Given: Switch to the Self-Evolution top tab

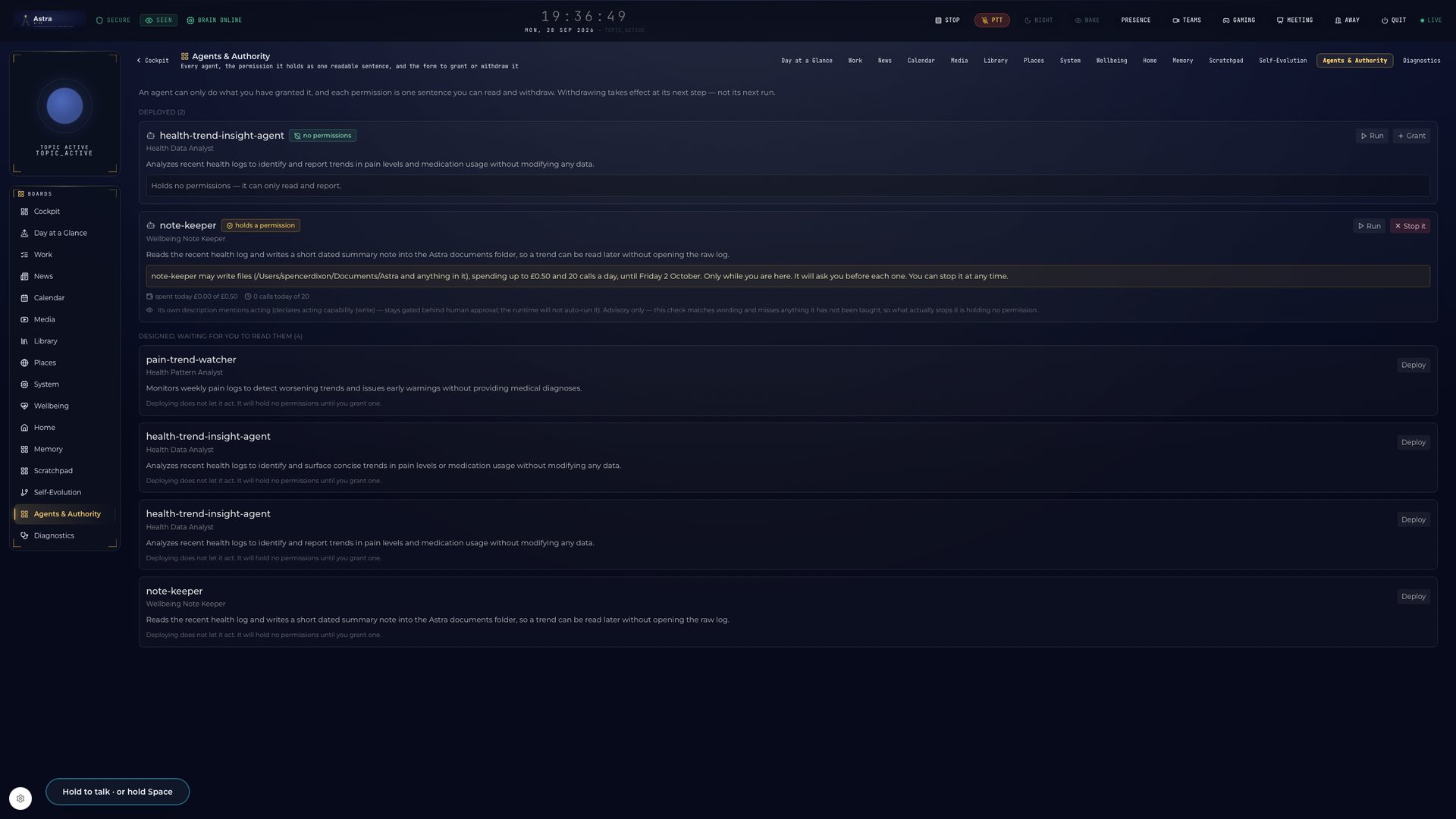Looking at the screenshot, I should point(1282,61).
